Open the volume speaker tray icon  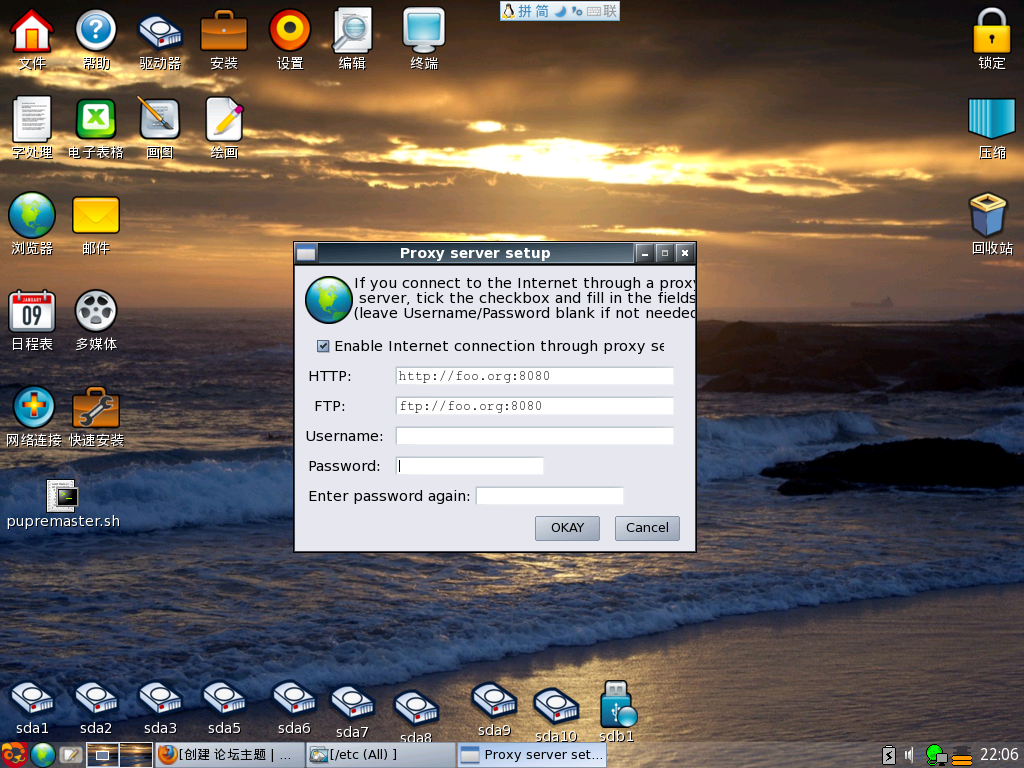point(910,756)
